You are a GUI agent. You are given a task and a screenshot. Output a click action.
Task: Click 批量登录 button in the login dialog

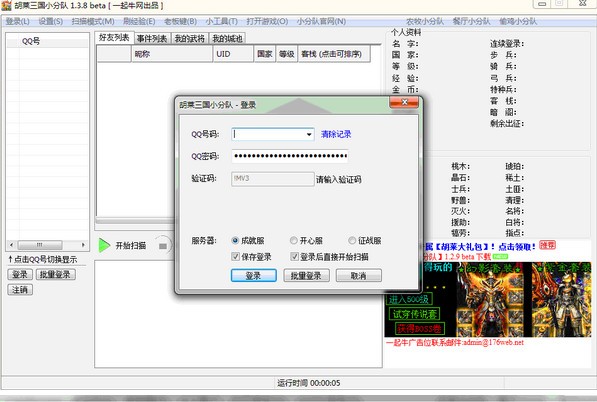tap(306, 276)
